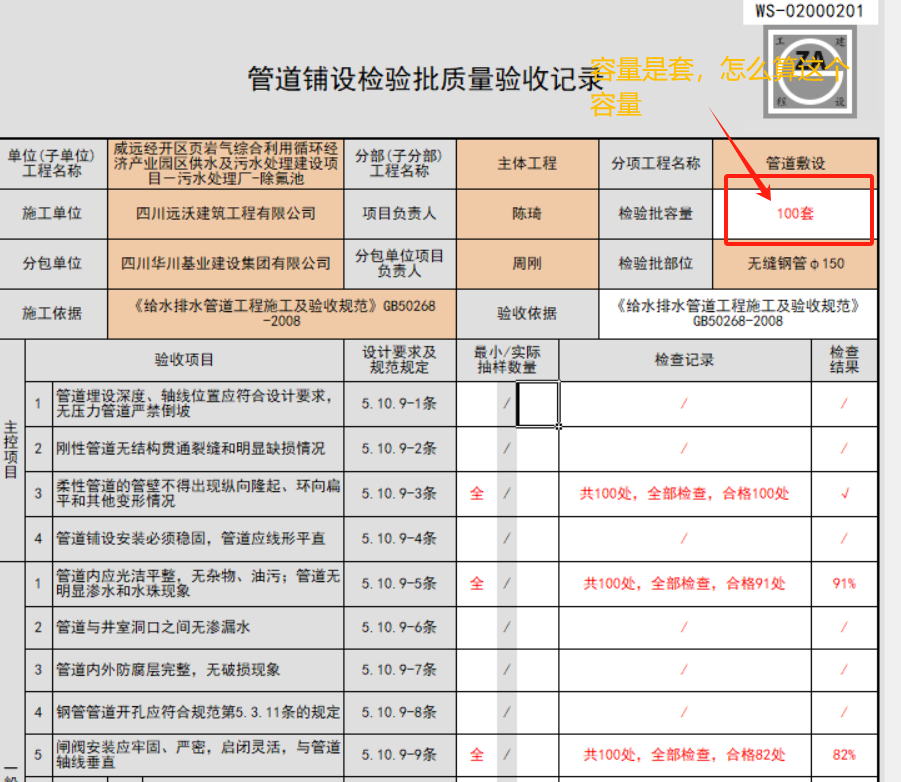901x782 pixels.
Task: Click the 管道铺设检验批质量验收记录 title
Action: click(425, 79)
